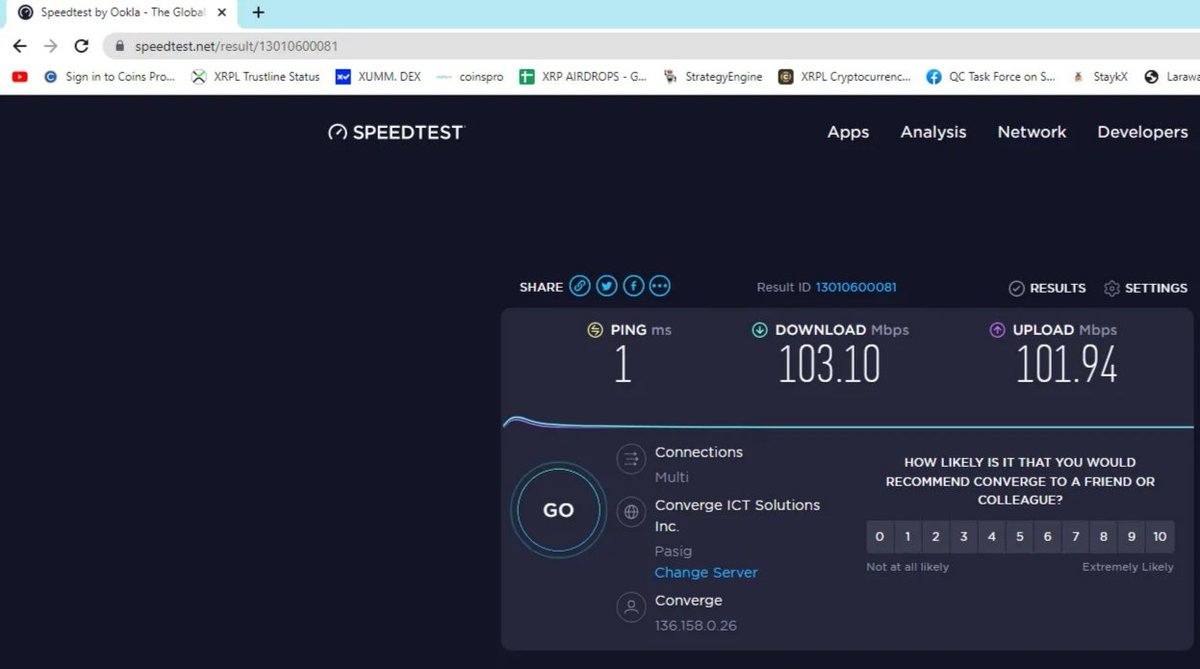The image size is (1200, 669).
Task: Open the StaykX bookmark
Action: pos(1099,76)
